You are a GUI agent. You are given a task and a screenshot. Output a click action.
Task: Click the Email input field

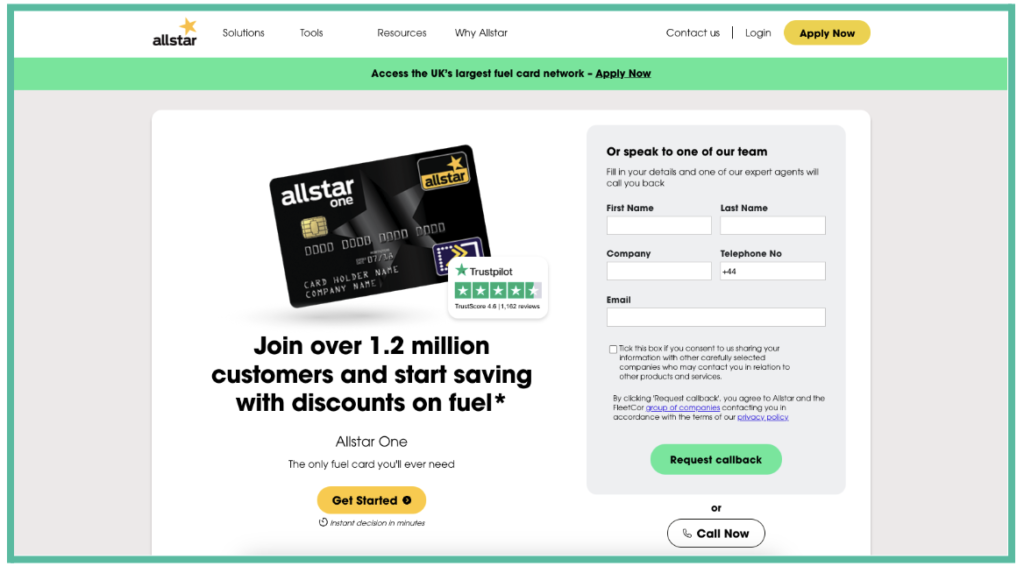(716, 317)
